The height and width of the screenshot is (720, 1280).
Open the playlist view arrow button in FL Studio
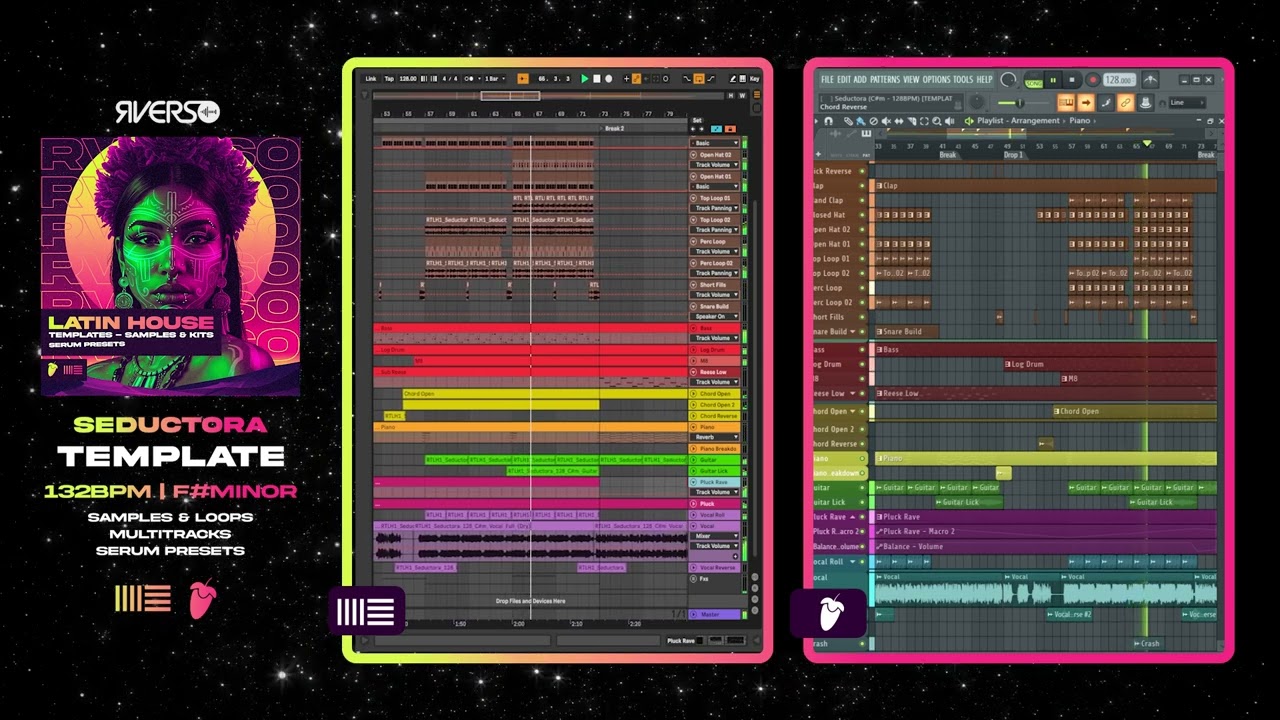point(1086,102)
